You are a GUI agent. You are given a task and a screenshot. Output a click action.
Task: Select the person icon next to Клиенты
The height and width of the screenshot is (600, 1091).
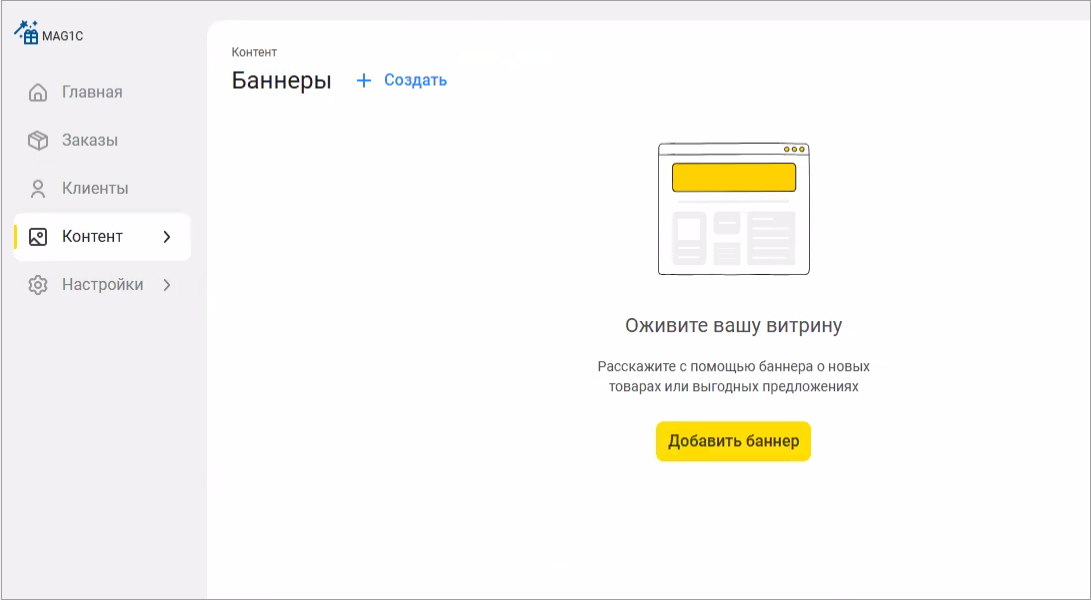pos(38,188)
